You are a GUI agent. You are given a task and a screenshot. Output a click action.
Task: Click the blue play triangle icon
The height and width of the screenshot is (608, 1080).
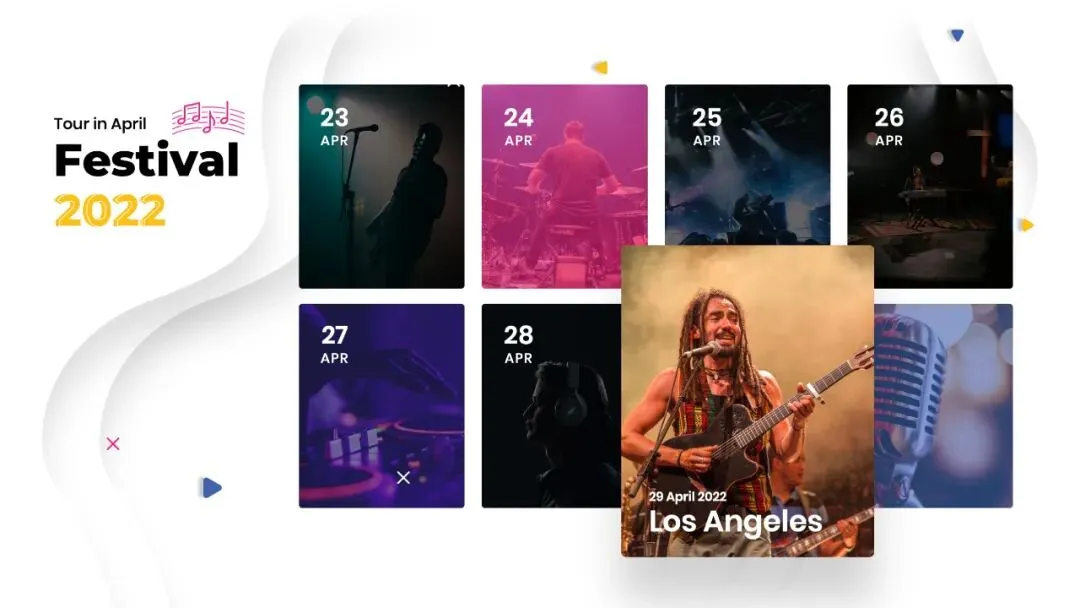coord(211,488)
